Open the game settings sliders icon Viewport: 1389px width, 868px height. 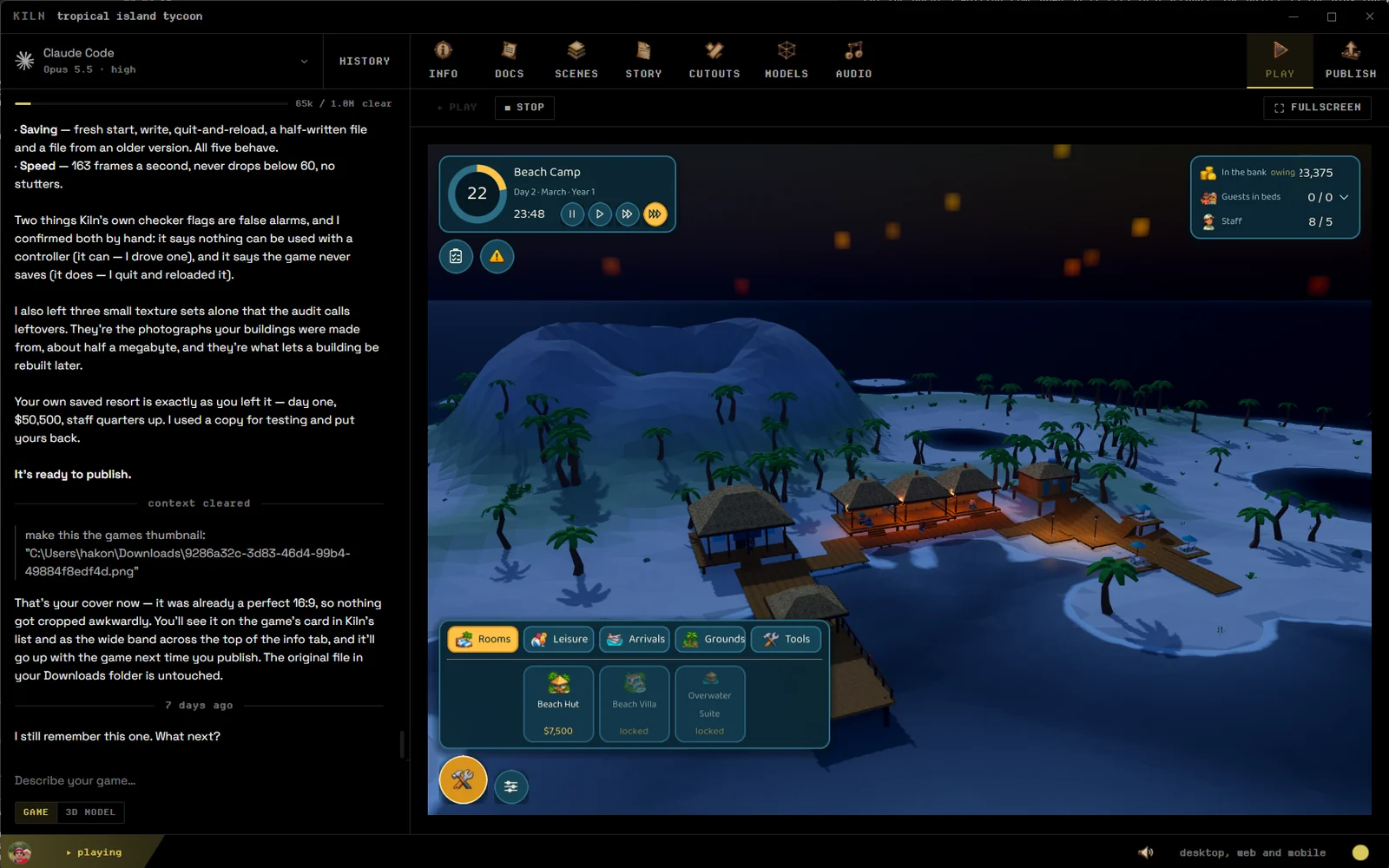click(511, 786)
